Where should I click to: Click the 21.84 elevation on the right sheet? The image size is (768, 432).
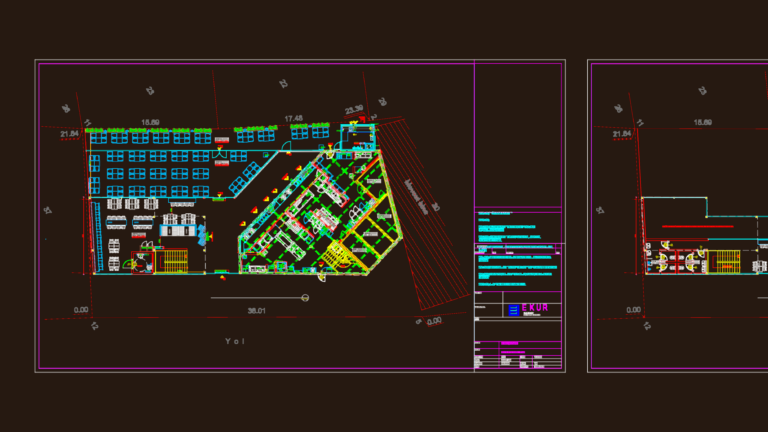coord(622,133)
